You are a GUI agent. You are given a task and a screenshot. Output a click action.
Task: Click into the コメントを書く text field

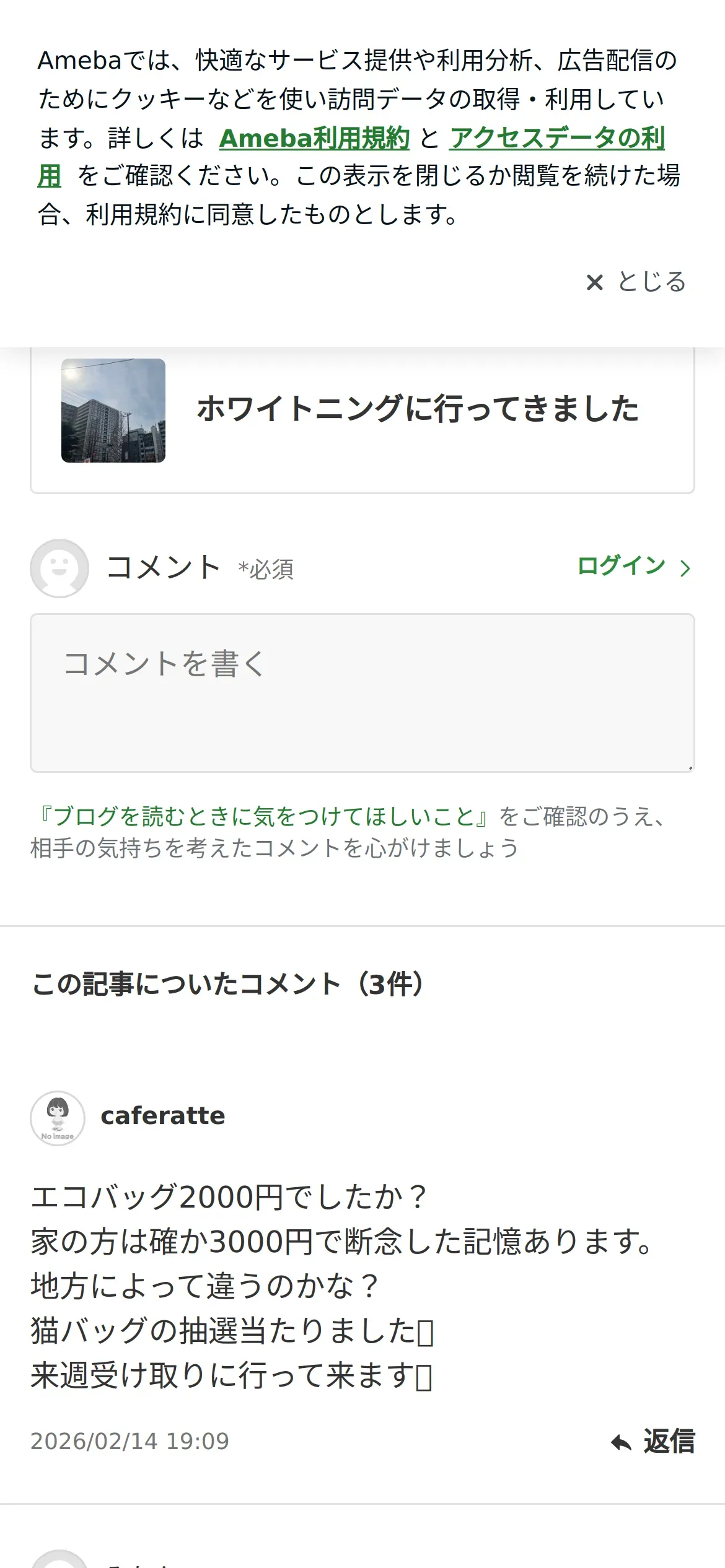[362, 693]
